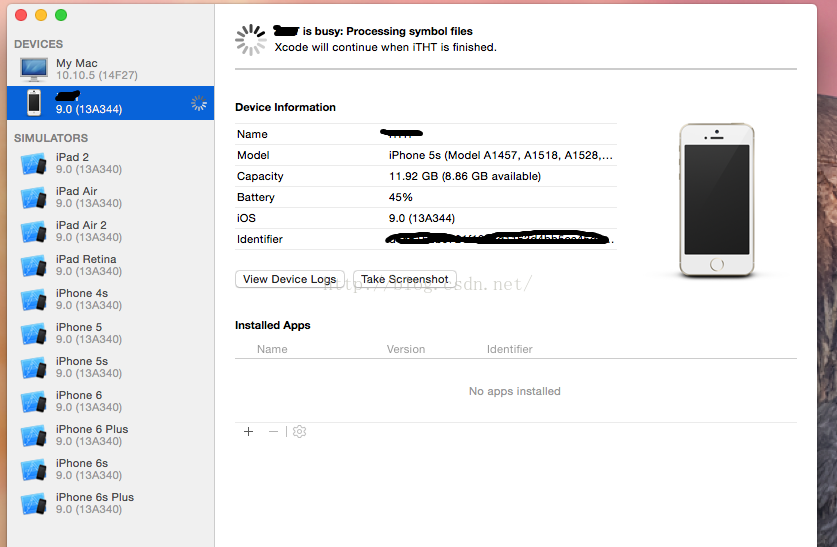This screenshot has height=547, width=837.
Task: Click the redacted Identifier value
Action: point(499,239)
